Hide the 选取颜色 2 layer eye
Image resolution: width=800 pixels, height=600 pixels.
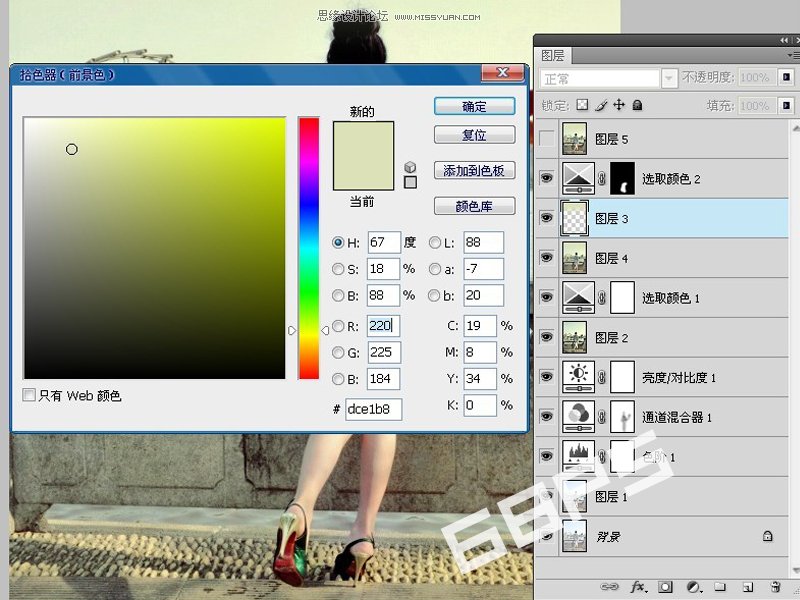(546, 178)
